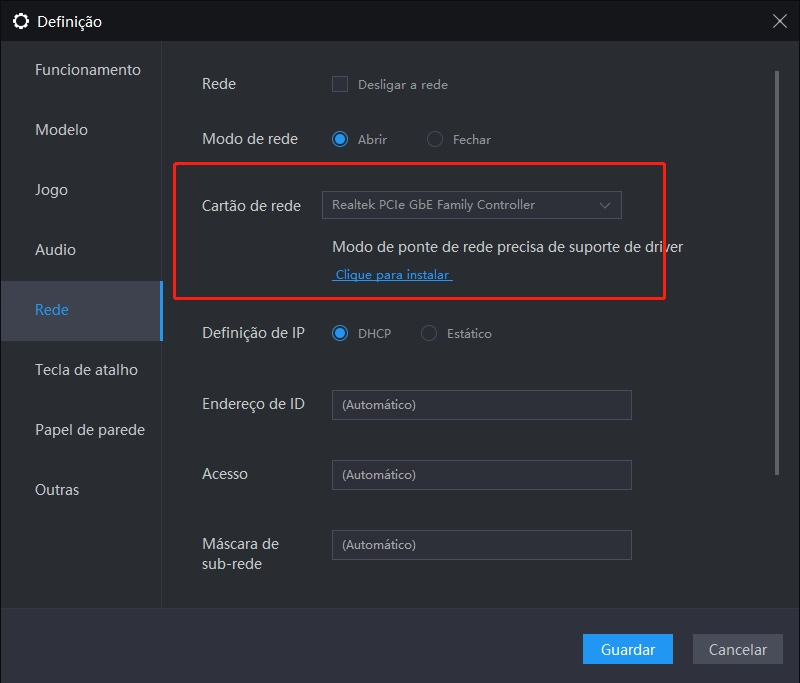The image size is (800, 683).
Task: Open the Jogo settings section
Action: 50,189
